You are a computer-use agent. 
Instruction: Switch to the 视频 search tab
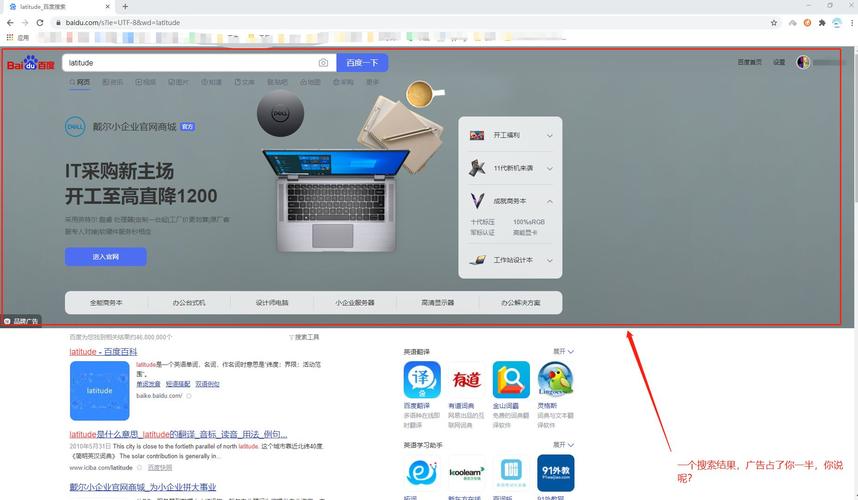pos(145,82)
